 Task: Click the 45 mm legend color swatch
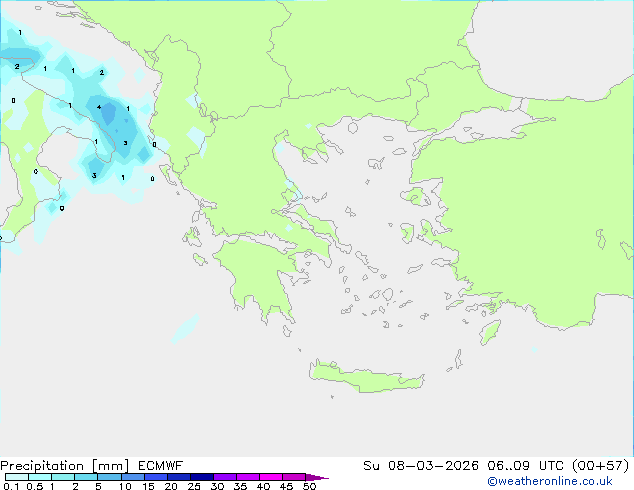[x=294, y=477]
